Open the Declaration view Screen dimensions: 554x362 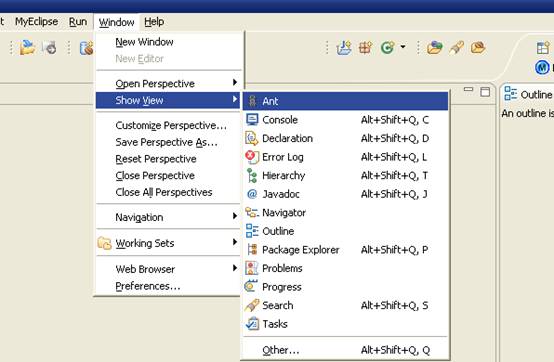(x=345, y=138)
